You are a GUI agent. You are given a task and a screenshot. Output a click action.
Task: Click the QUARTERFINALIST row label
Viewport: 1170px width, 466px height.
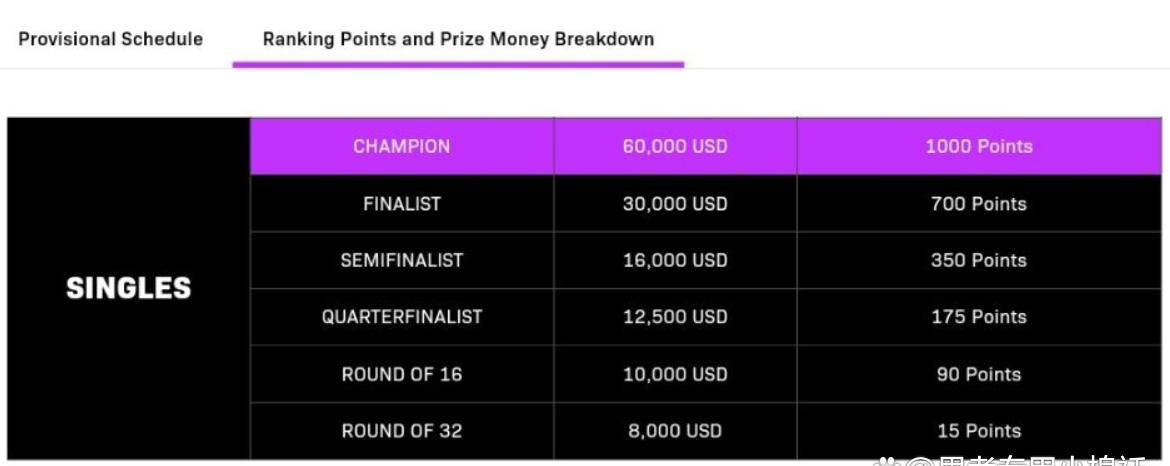point(401,317)
